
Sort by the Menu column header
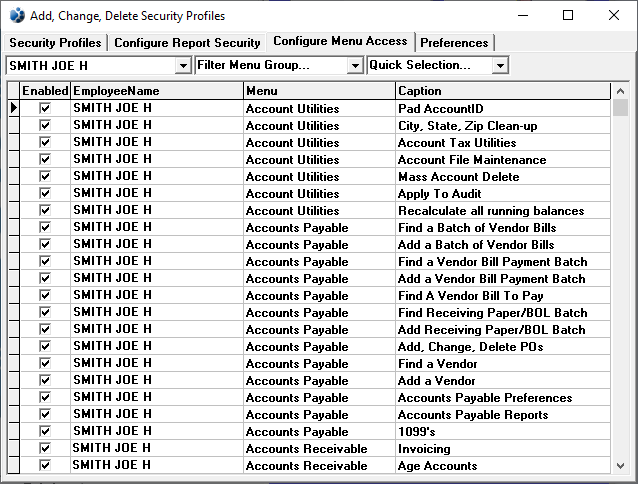[x=319, y=91]
